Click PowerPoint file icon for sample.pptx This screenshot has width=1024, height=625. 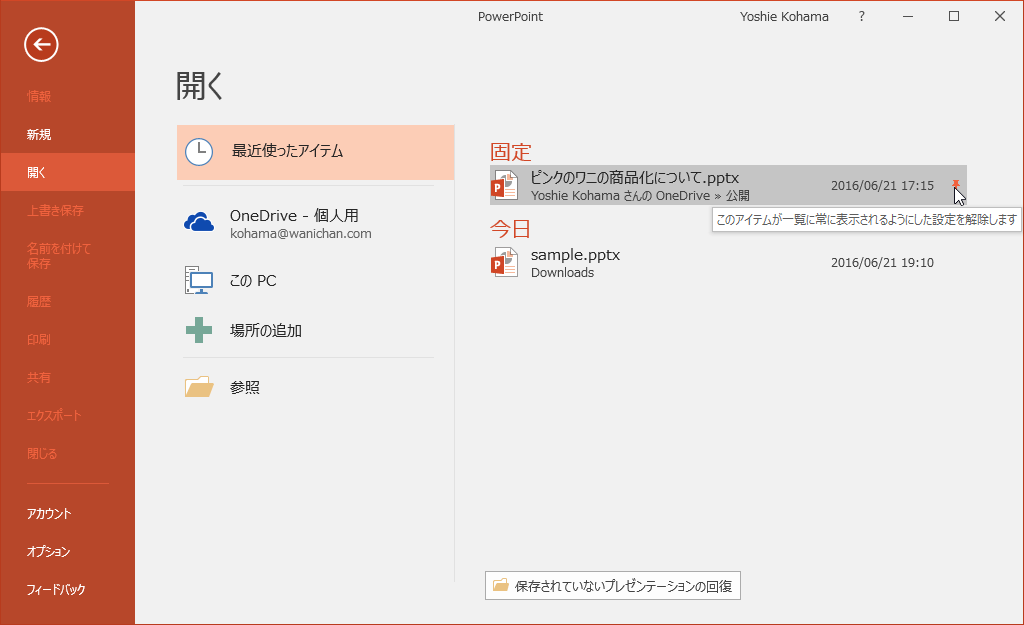(504, 263)
